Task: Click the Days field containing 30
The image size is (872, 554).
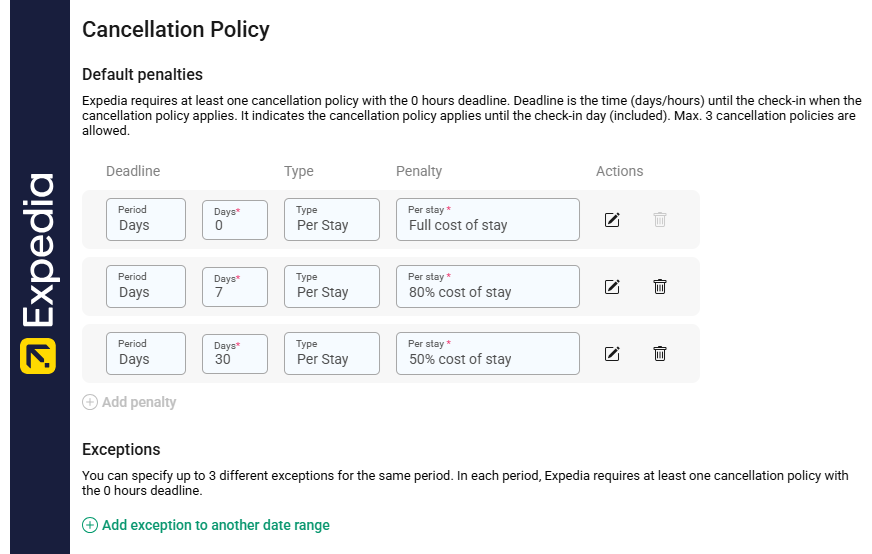Action: (x=235, y=353)
